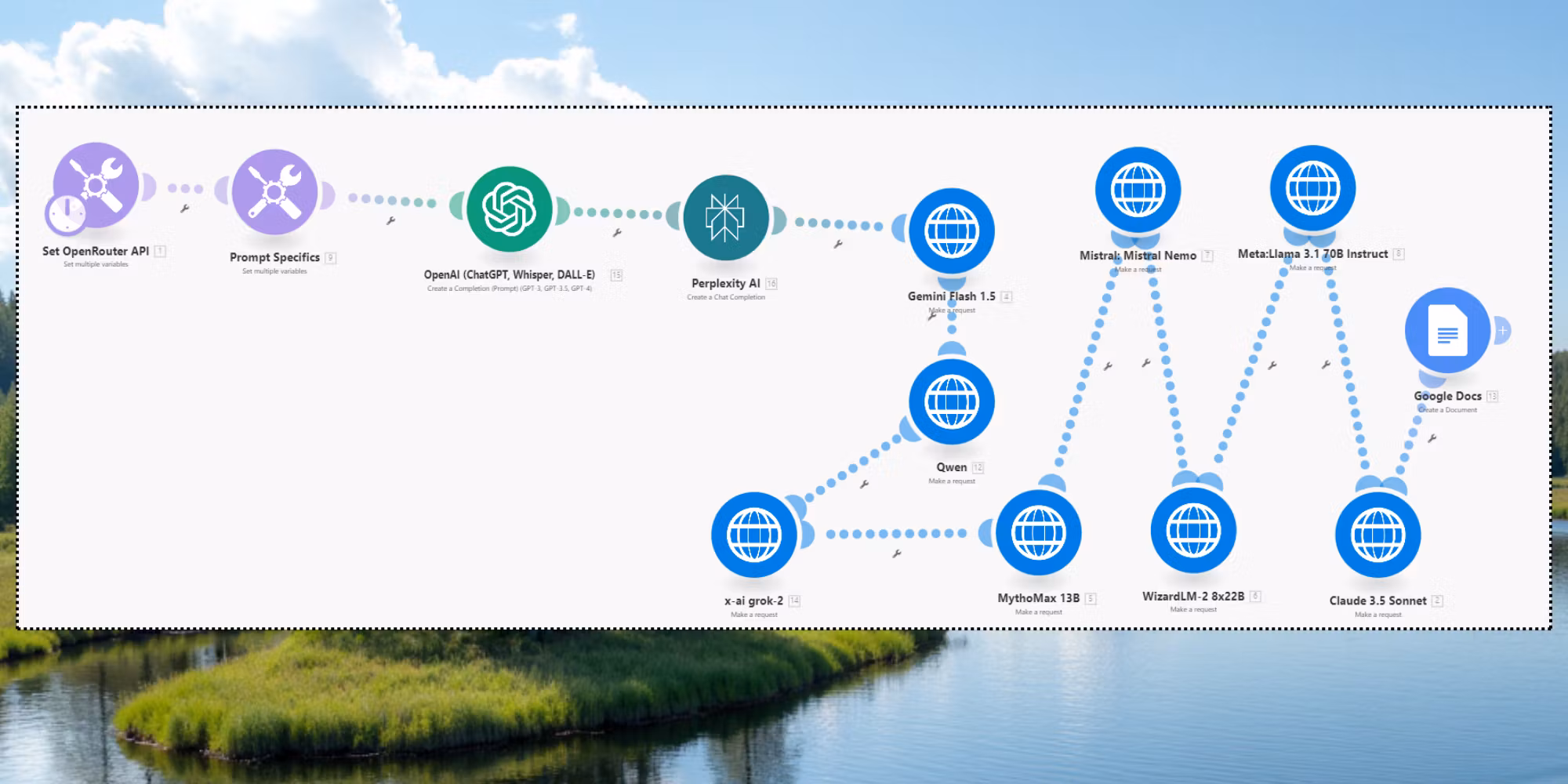Image resolution: width=1568 pixels, height=784 pixels.
Task: Click the schedule clock on first module
Action: [x=67, y=212]
